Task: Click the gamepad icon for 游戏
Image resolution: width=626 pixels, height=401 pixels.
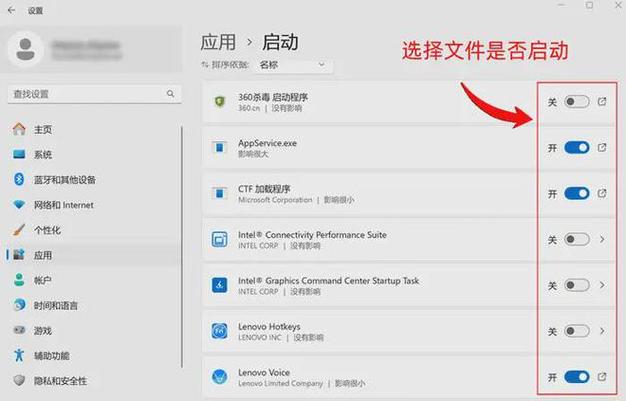Action: click(x=19, y=330)
